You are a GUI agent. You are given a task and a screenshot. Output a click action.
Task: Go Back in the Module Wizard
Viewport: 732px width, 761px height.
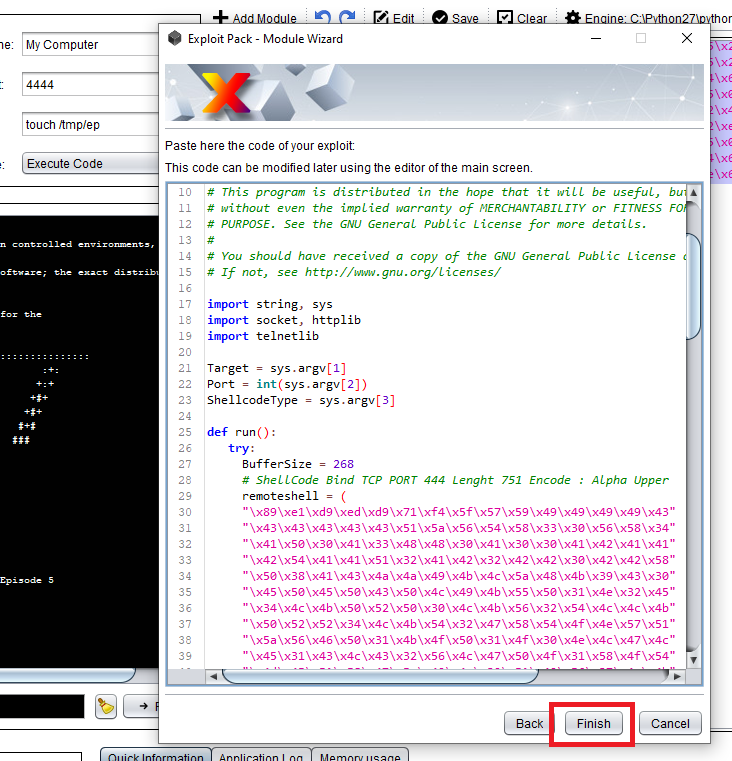529,723
